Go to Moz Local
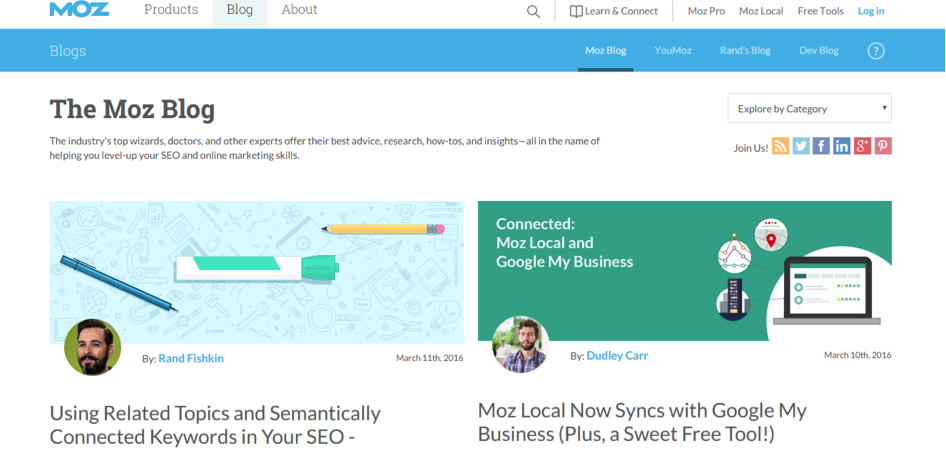946x450 pixels. pos(761,11)
